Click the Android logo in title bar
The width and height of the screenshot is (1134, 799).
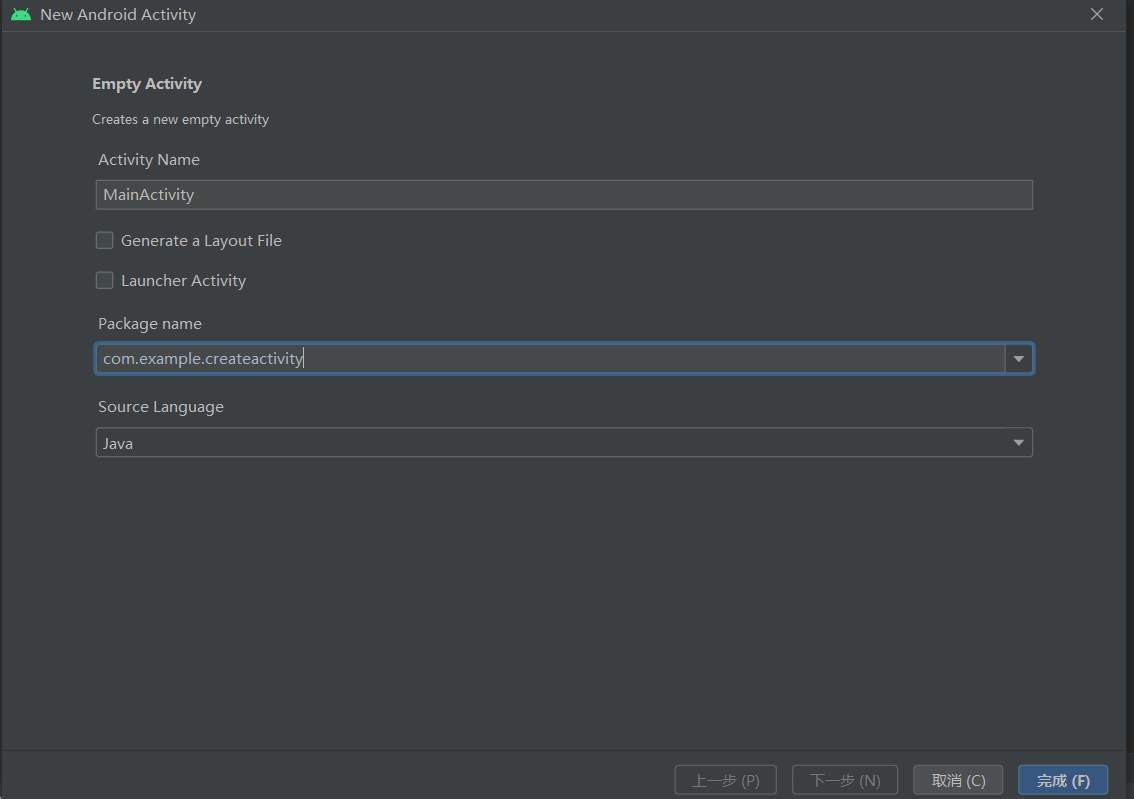21,15
